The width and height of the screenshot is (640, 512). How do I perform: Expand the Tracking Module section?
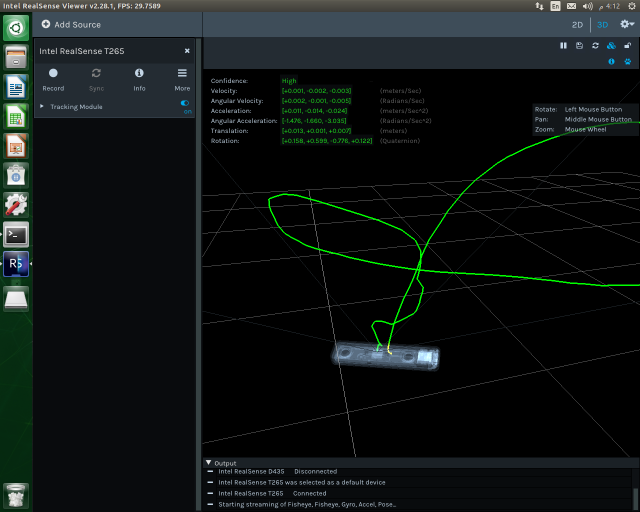42,106
